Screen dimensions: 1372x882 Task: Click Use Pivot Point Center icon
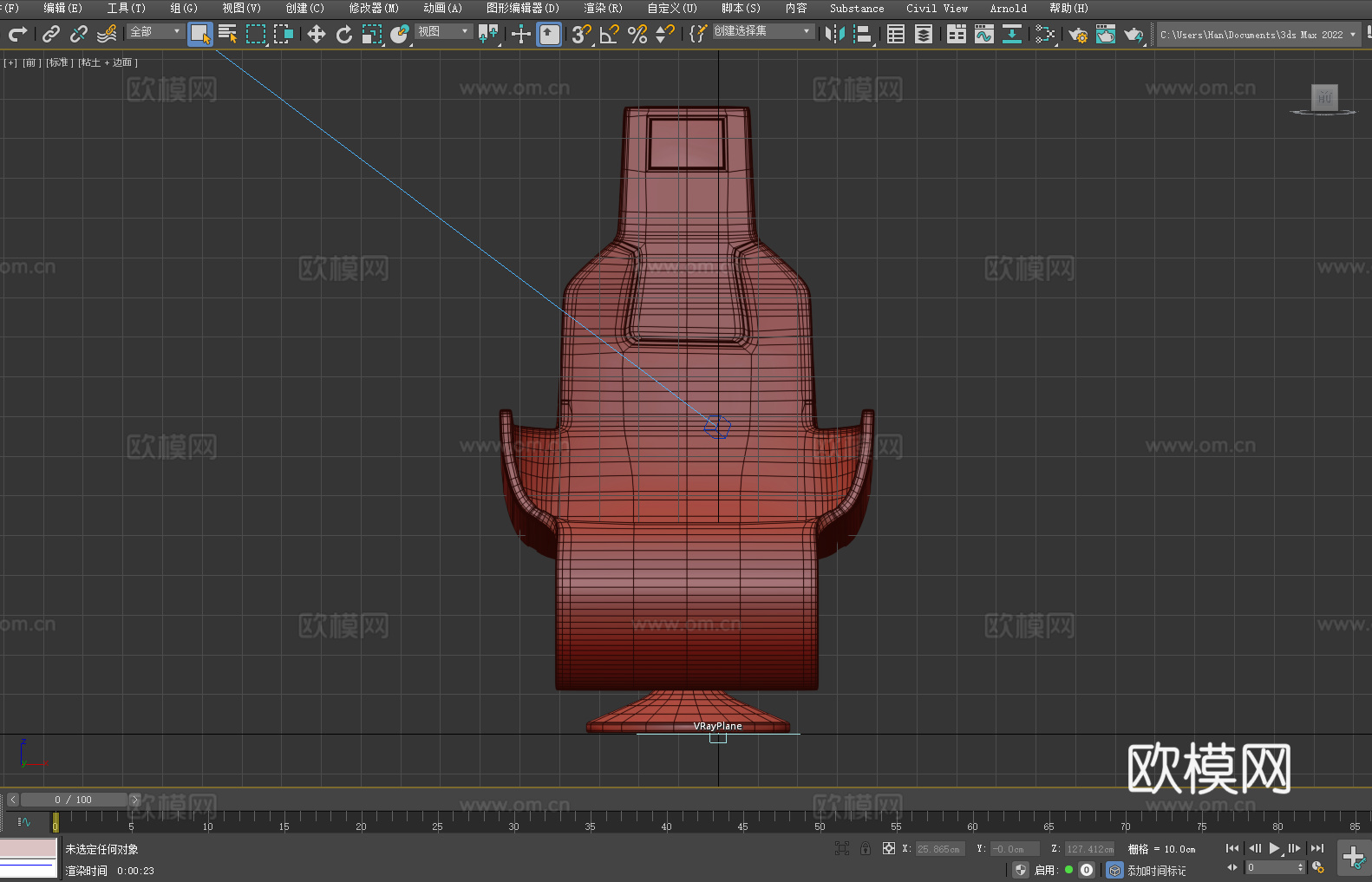tap(488, 34)
